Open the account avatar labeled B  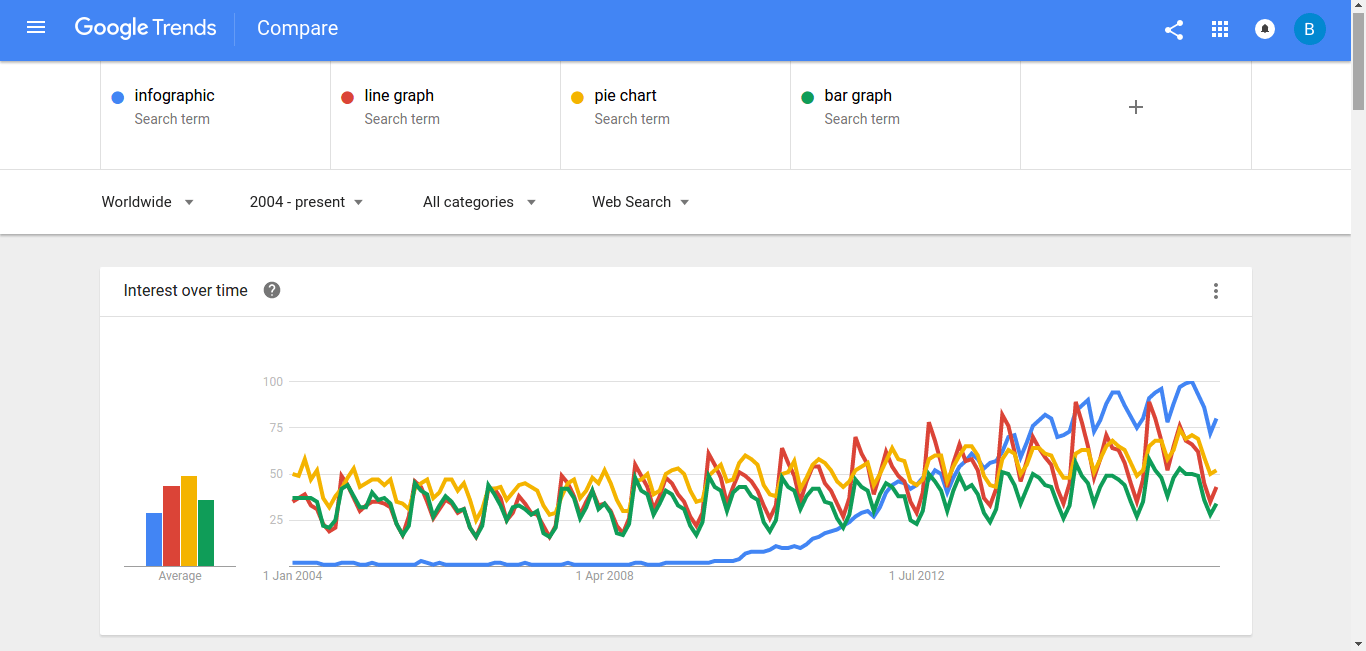pos(1310,29)
